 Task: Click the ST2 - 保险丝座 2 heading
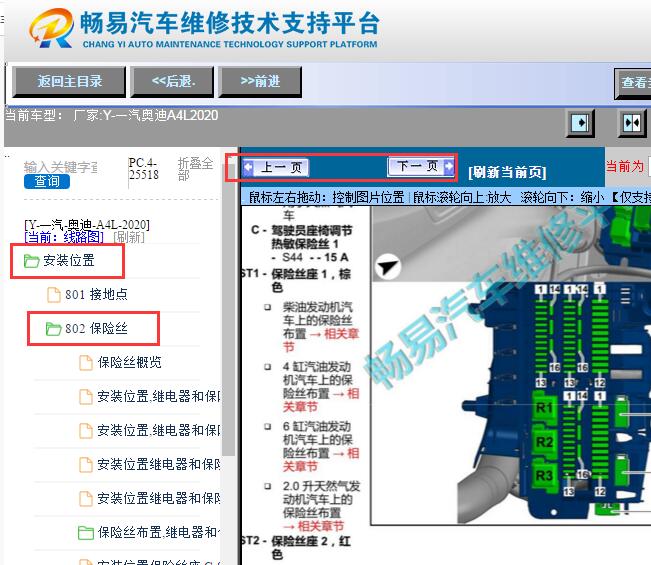click(x=296, y=548)
